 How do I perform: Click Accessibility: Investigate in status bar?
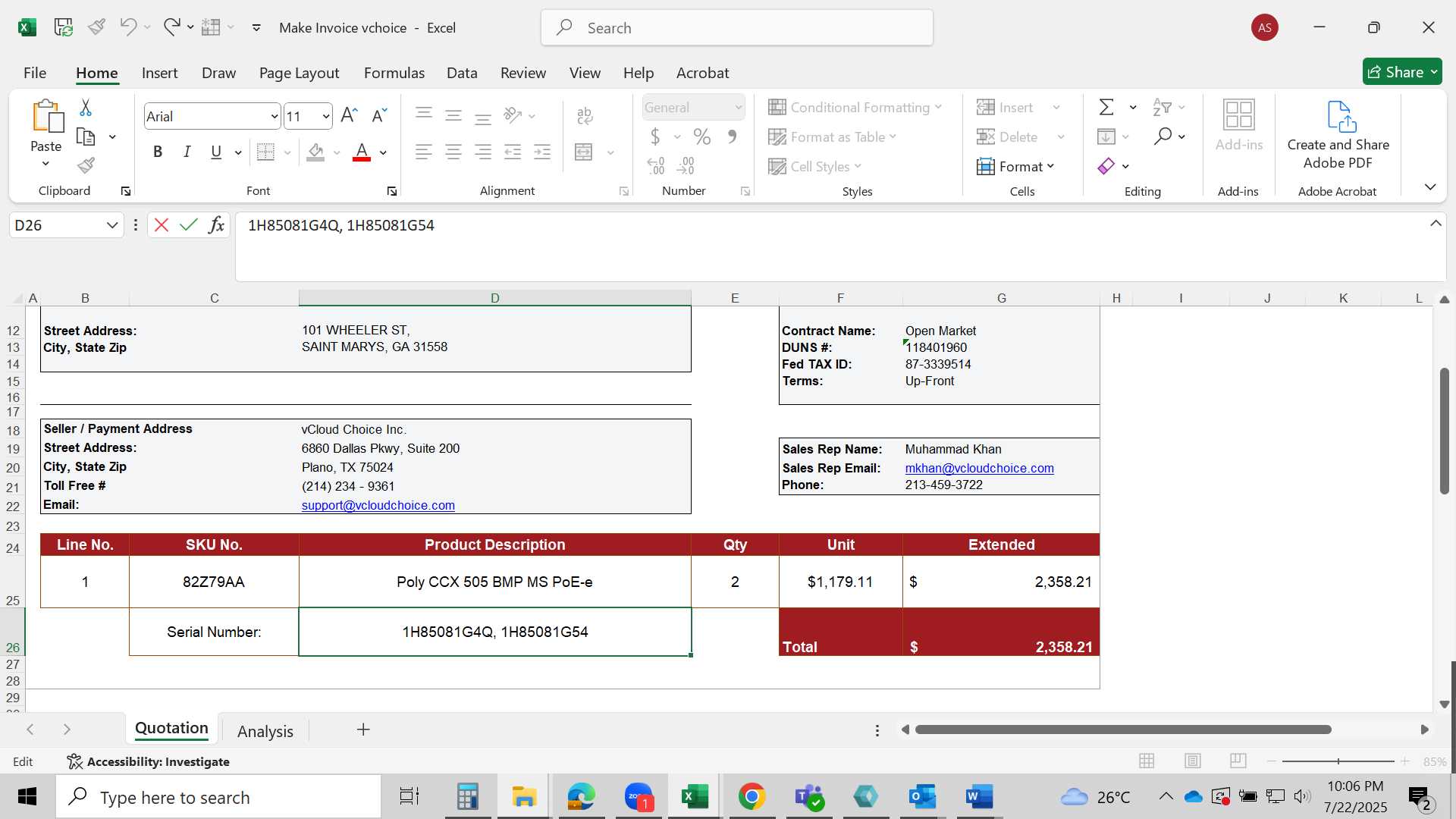pyautogui.click(x=148, y=761)
